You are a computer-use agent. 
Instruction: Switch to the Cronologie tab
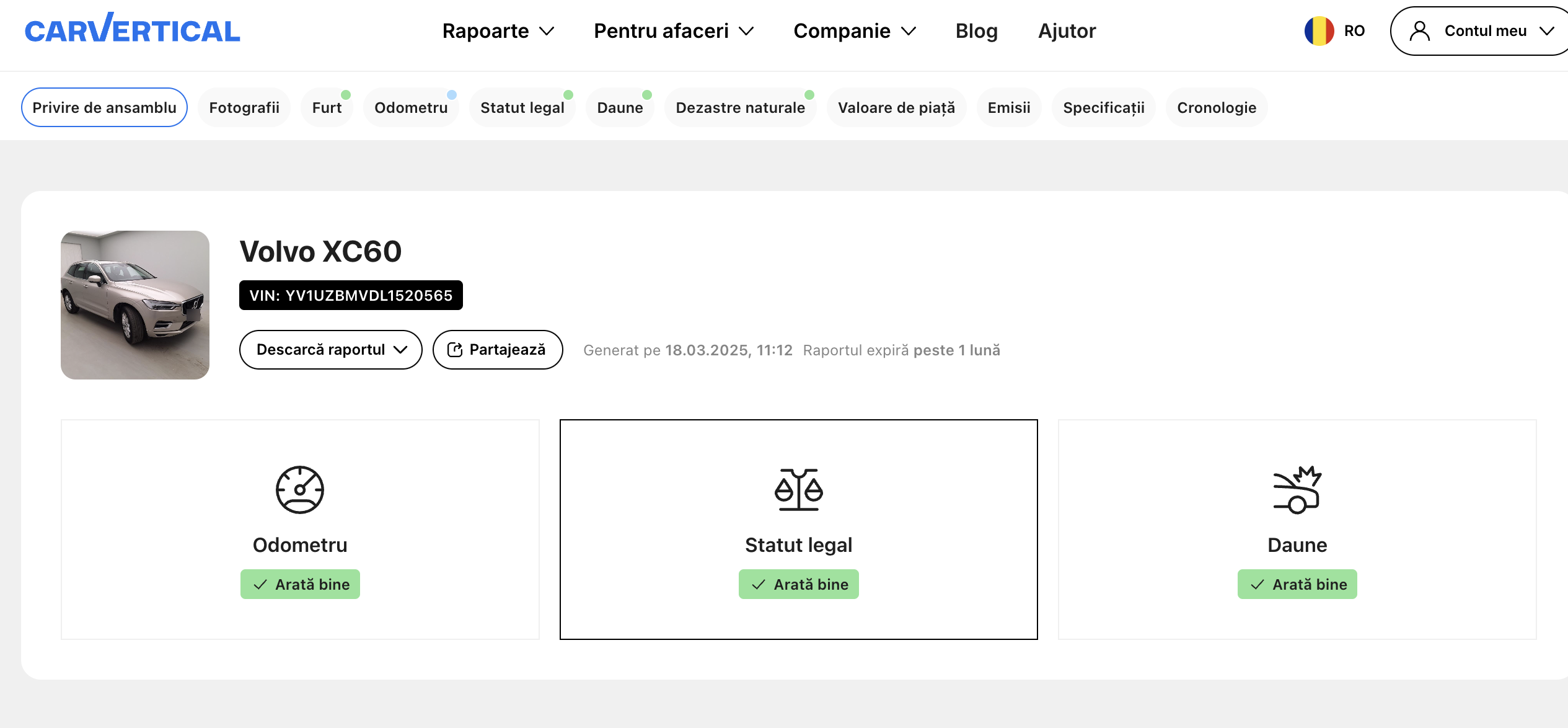coord(1217,107)
